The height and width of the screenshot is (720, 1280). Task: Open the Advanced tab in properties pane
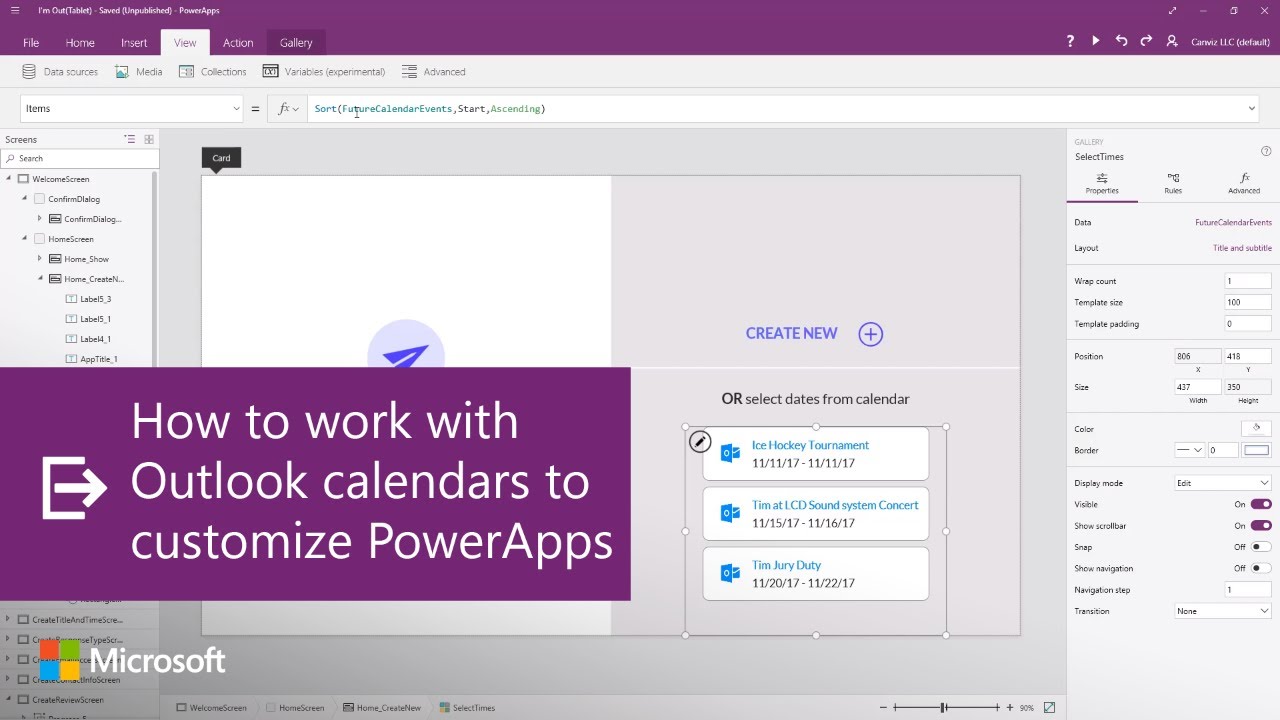coord(1244,183)
